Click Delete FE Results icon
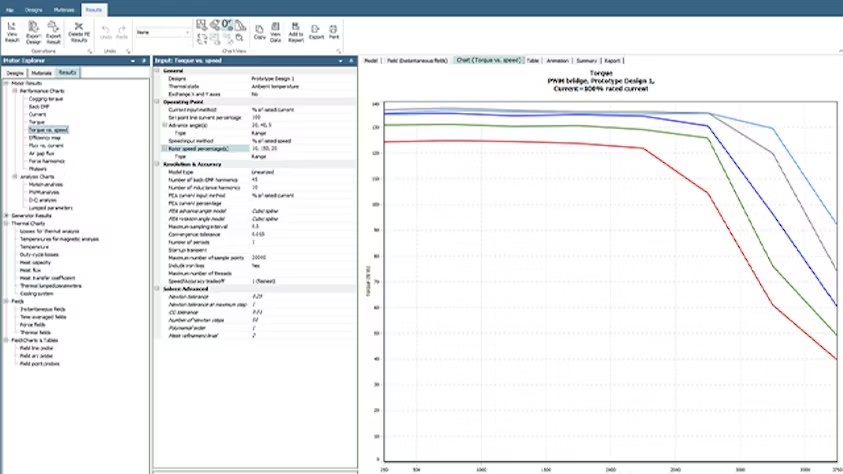Screen dimensions: 843x474 coord(79,28)
